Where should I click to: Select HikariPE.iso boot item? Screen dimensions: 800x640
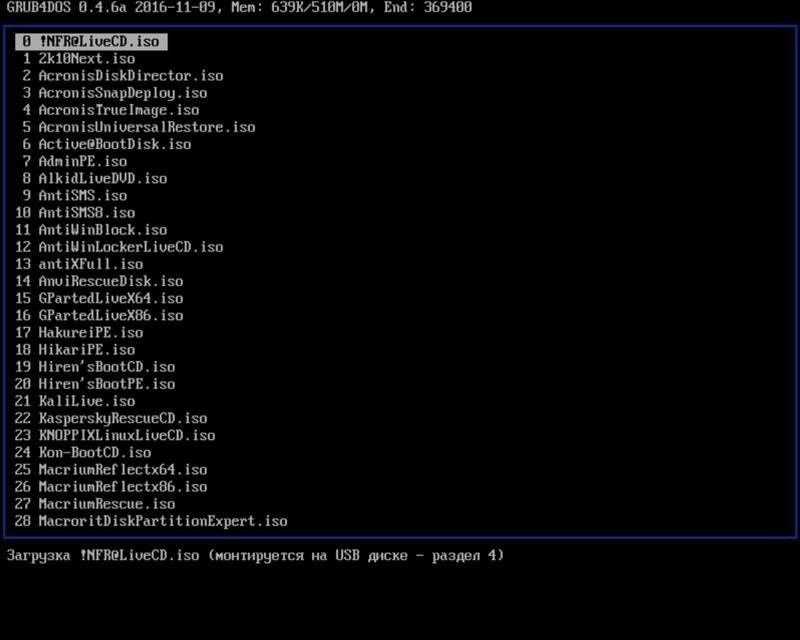click(x=75, y=350)
